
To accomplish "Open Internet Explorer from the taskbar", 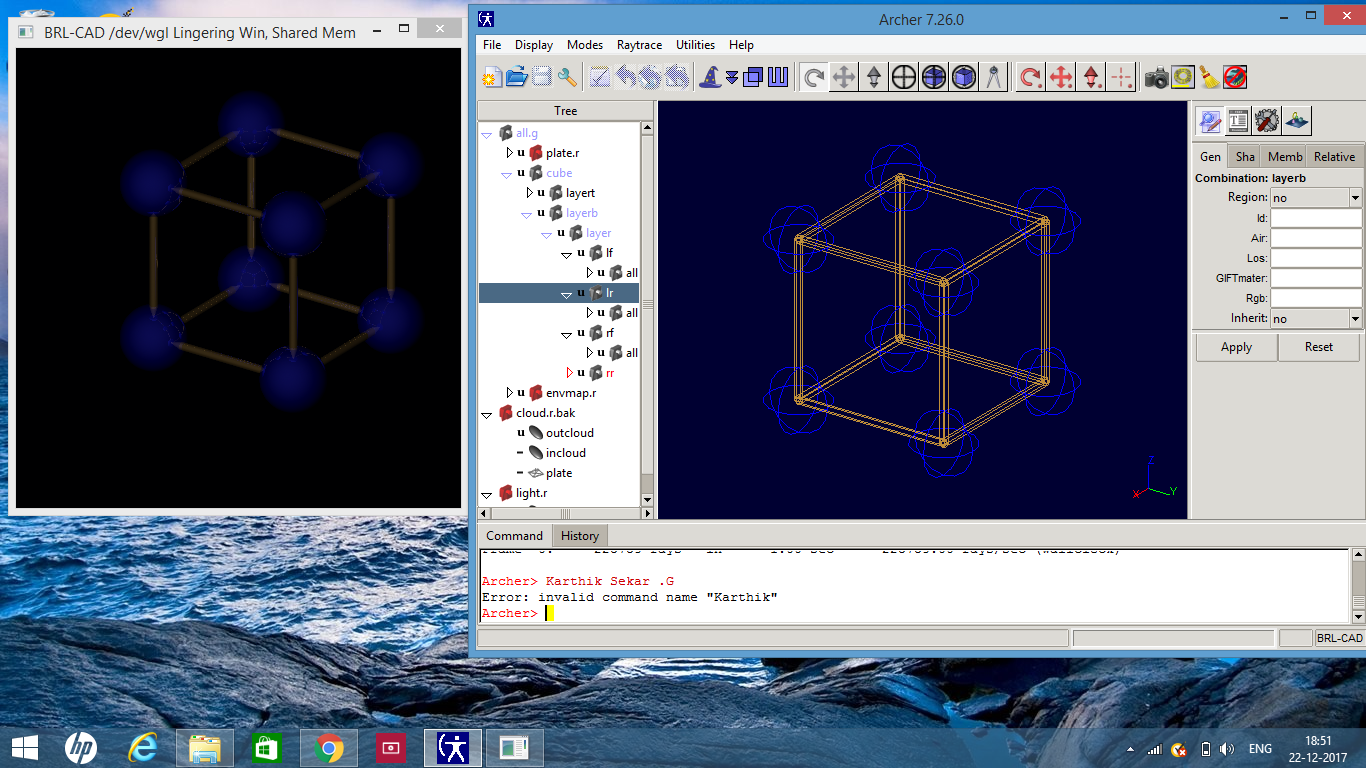I will [143, 747].
